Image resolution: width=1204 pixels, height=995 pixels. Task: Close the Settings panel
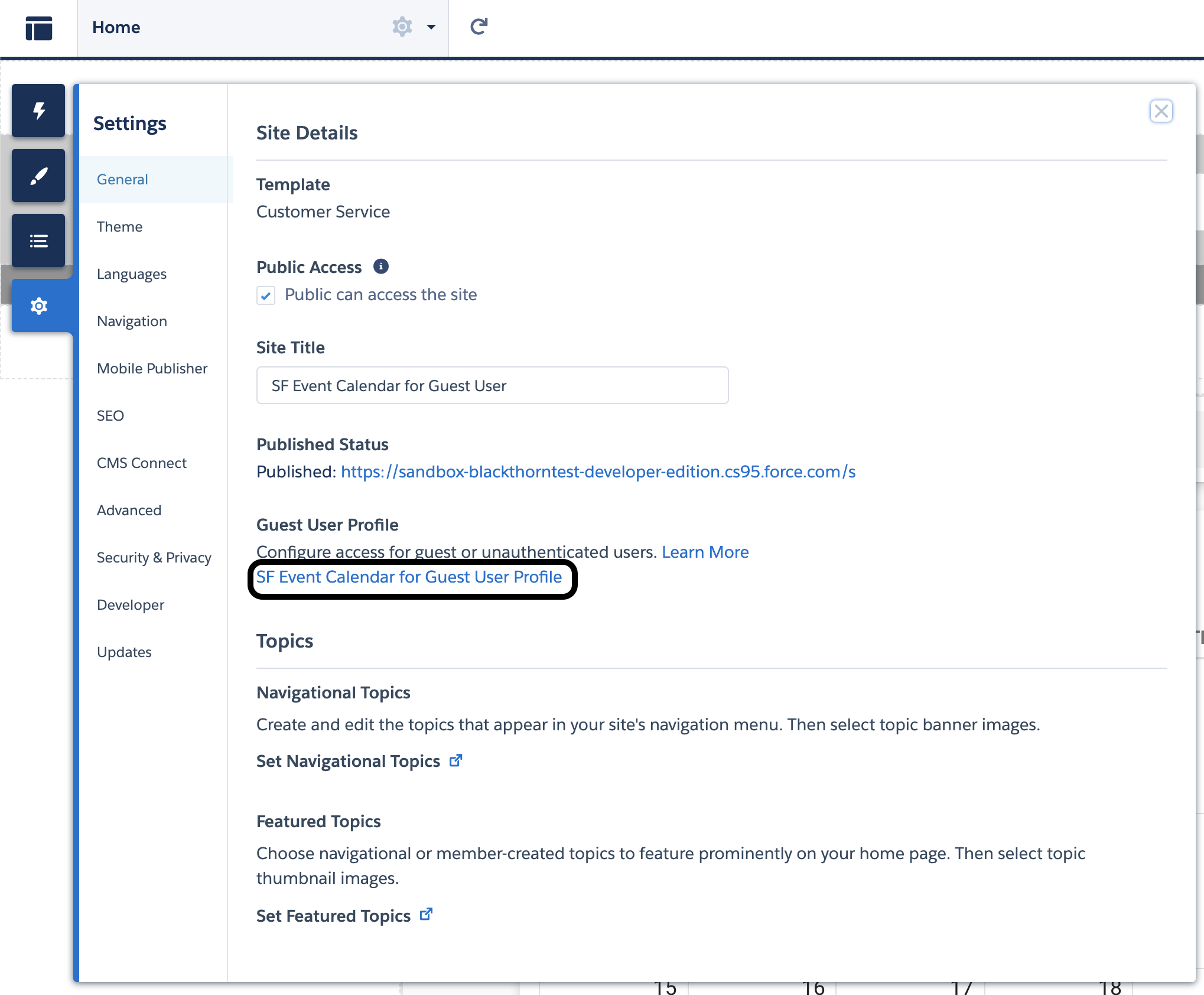tap(1161, 111)
